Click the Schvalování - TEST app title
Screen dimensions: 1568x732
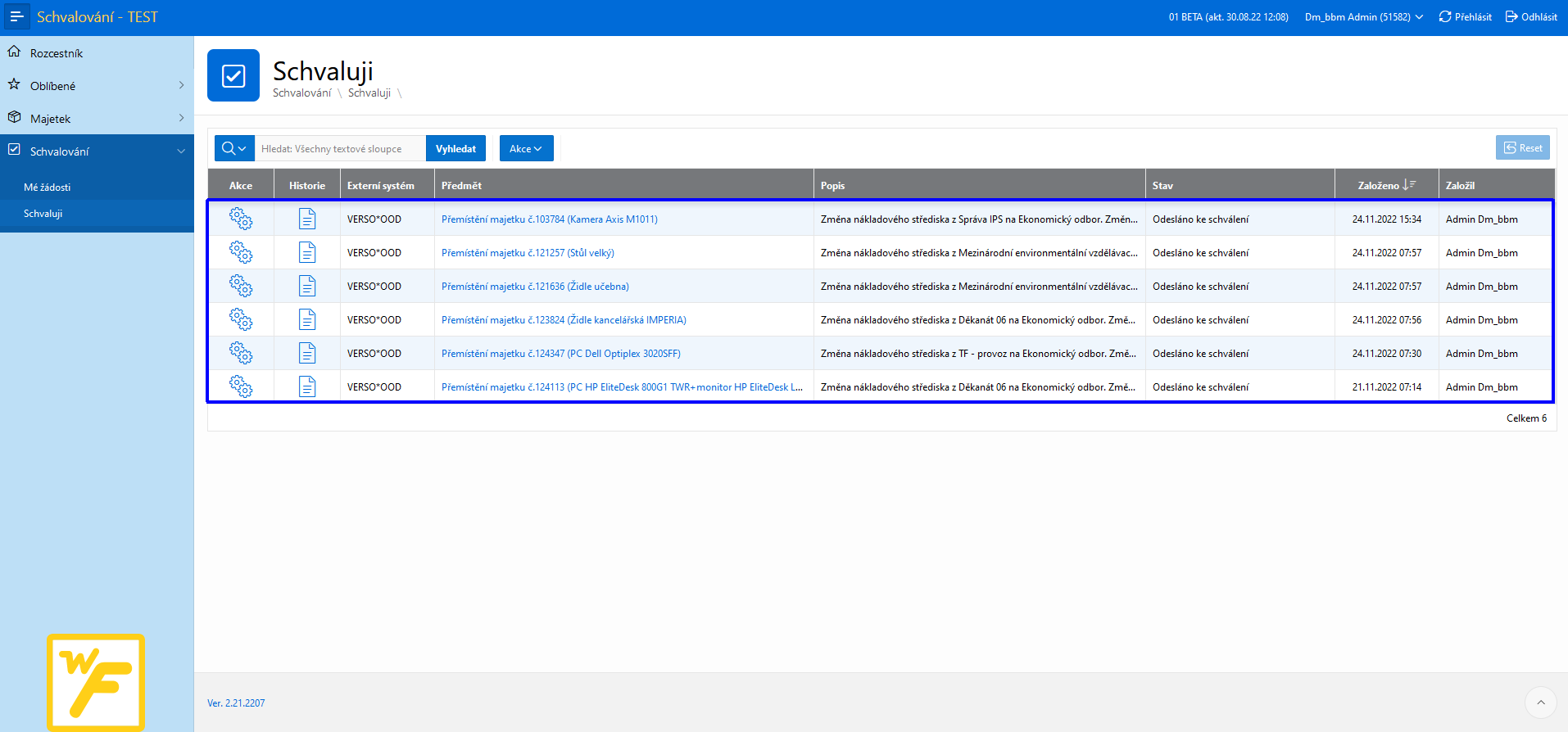click(x=97, y=16)
